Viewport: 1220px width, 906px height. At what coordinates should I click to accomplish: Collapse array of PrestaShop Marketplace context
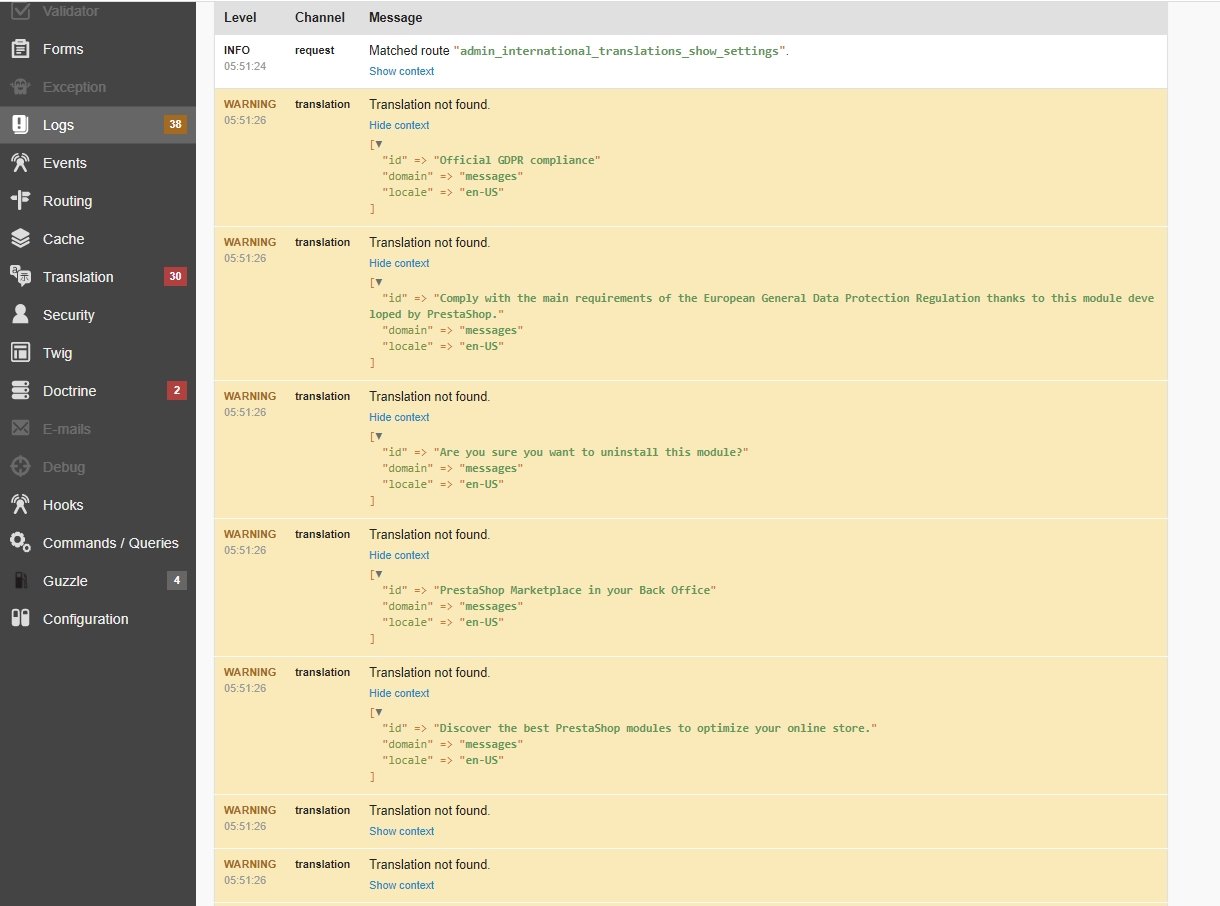point(379,574)
